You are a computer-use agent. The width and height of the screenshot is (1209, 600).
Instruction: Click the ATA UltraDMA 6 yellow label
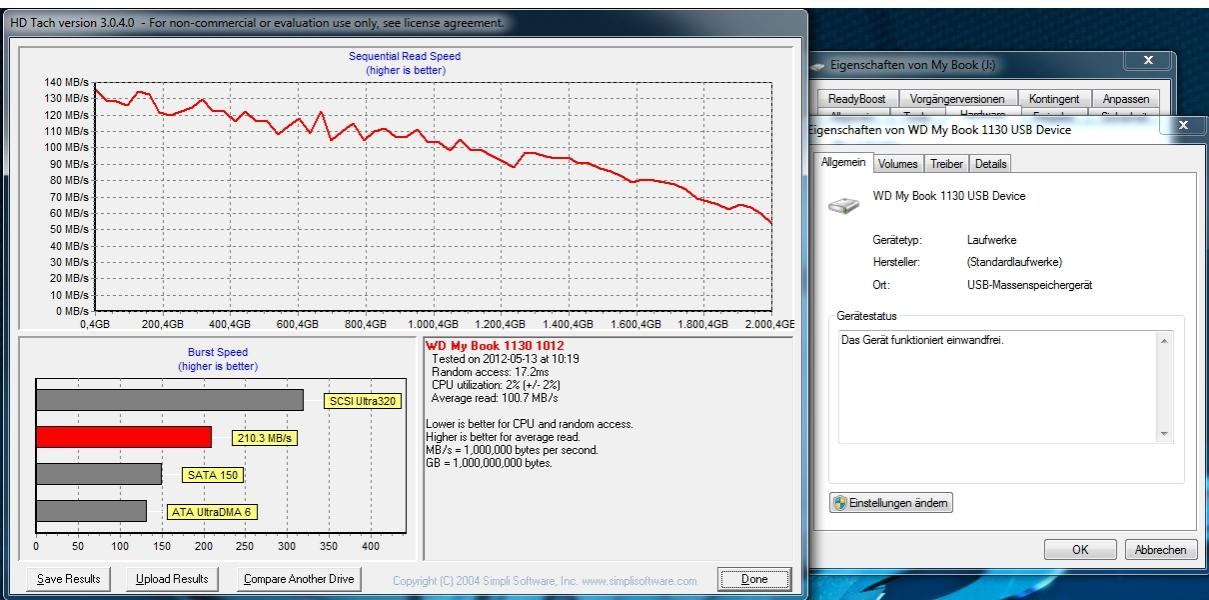pos(212,512)
